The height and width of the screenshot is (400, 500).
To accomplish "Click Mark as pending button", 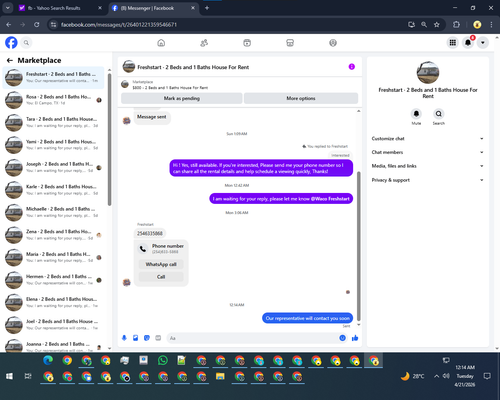I will (182, 98).
